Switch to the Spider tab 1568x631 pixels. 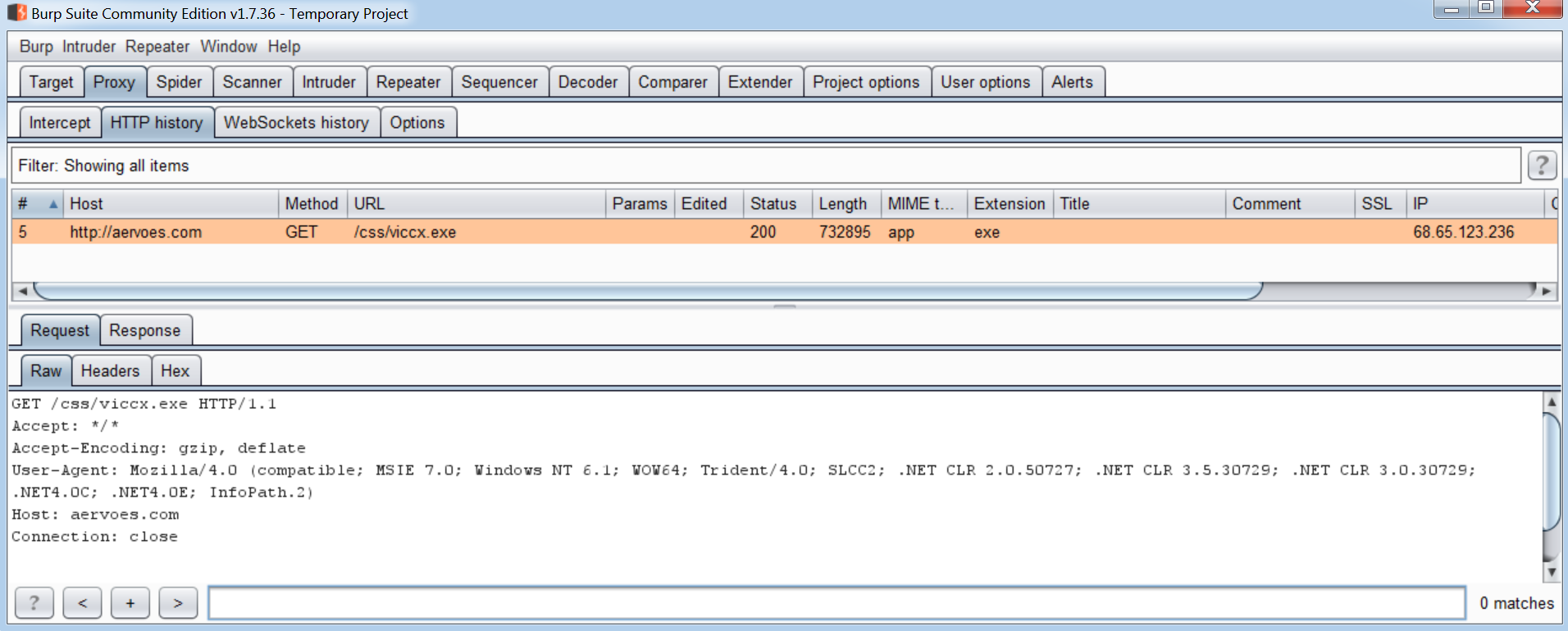coord(179,82)
